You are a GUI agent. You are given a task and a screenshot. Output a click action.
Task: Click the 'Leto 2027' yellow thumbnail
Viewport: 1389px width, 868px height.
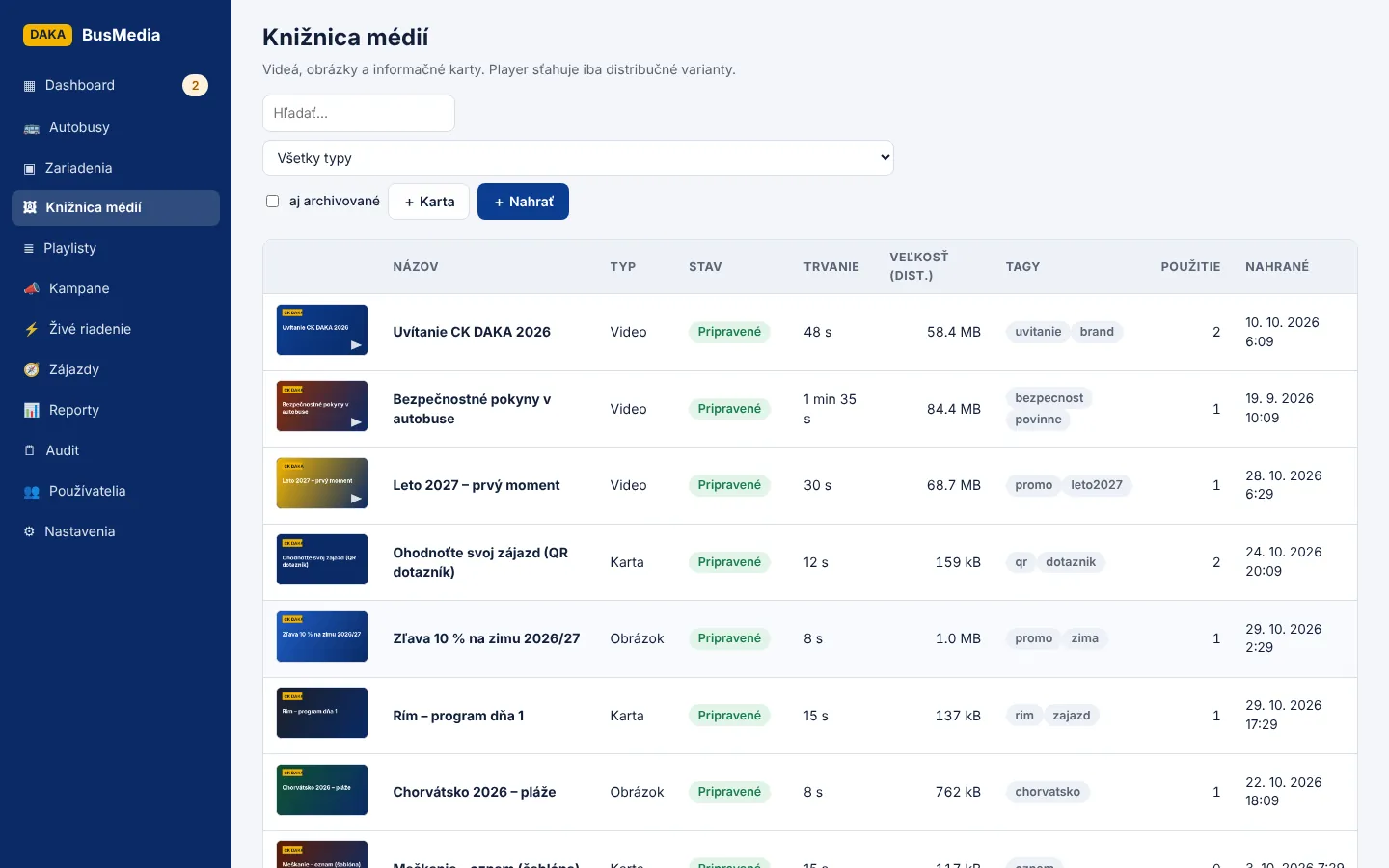pos(322,483)
